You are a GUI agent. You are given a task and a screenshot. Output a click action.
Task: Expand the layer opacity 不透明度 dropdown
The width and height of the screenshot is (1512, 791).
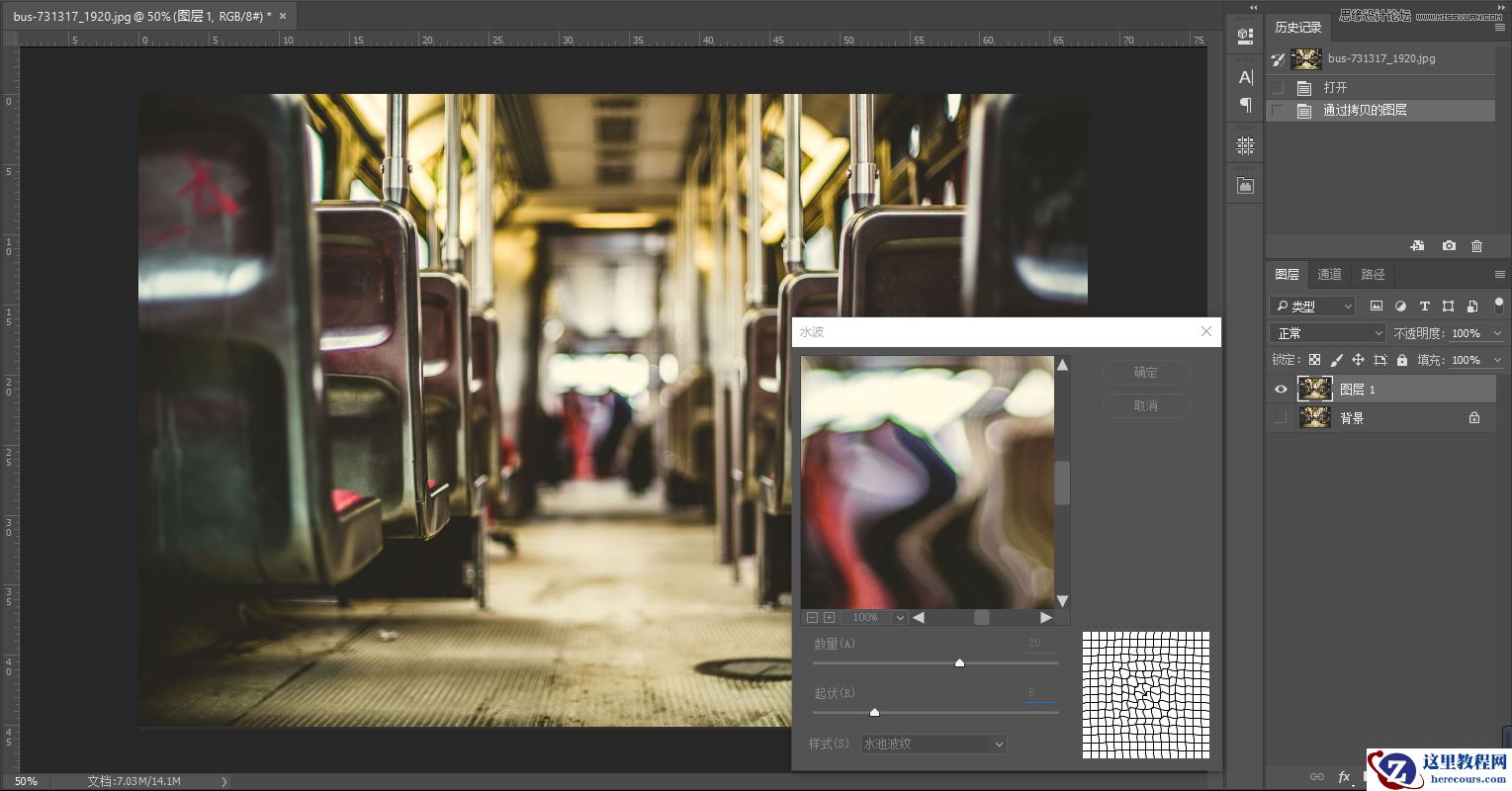coord(1497,334)
